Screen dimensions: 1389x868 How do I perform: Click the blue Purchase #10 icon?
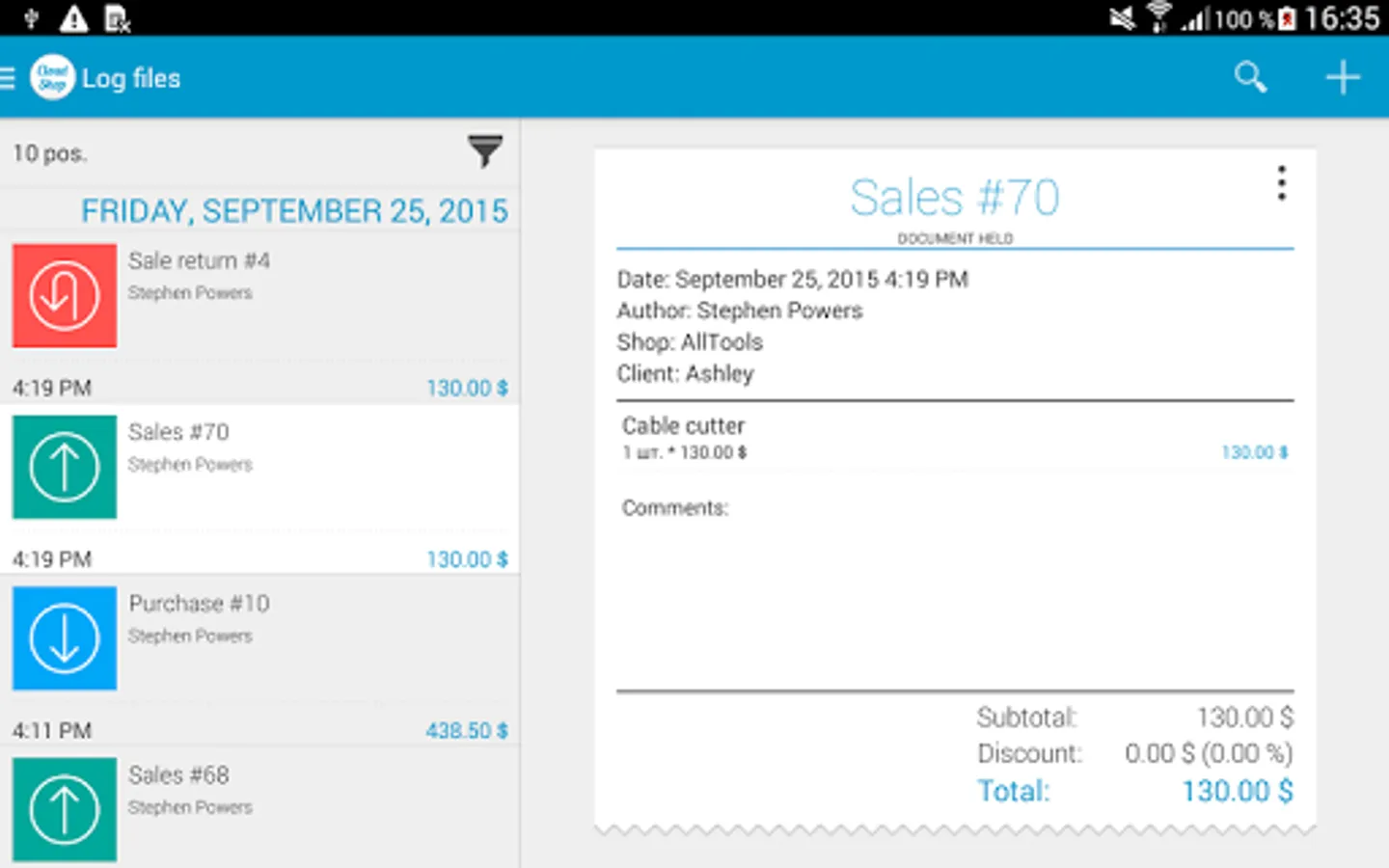pyautogui.click(x=65, y=638)
